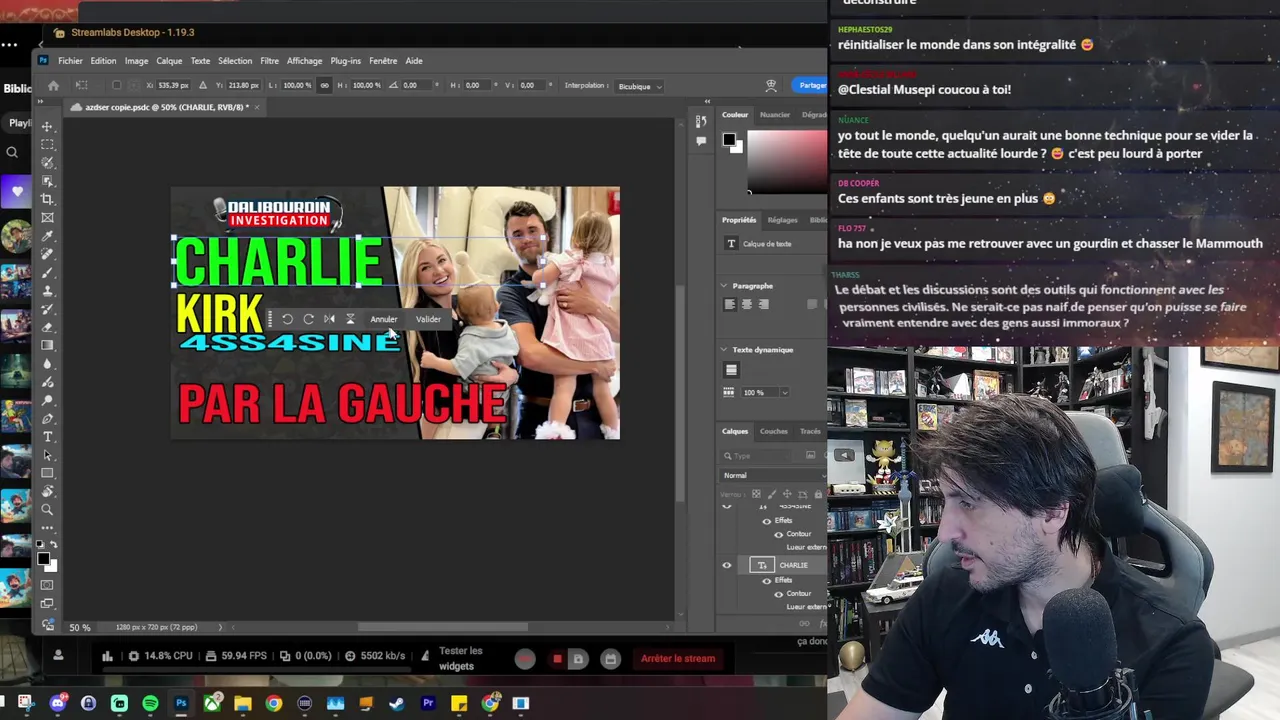Open the Interpolation Bicubique dropdown
The height and width of the screenshot is (720, 1280).
[640, 86]
